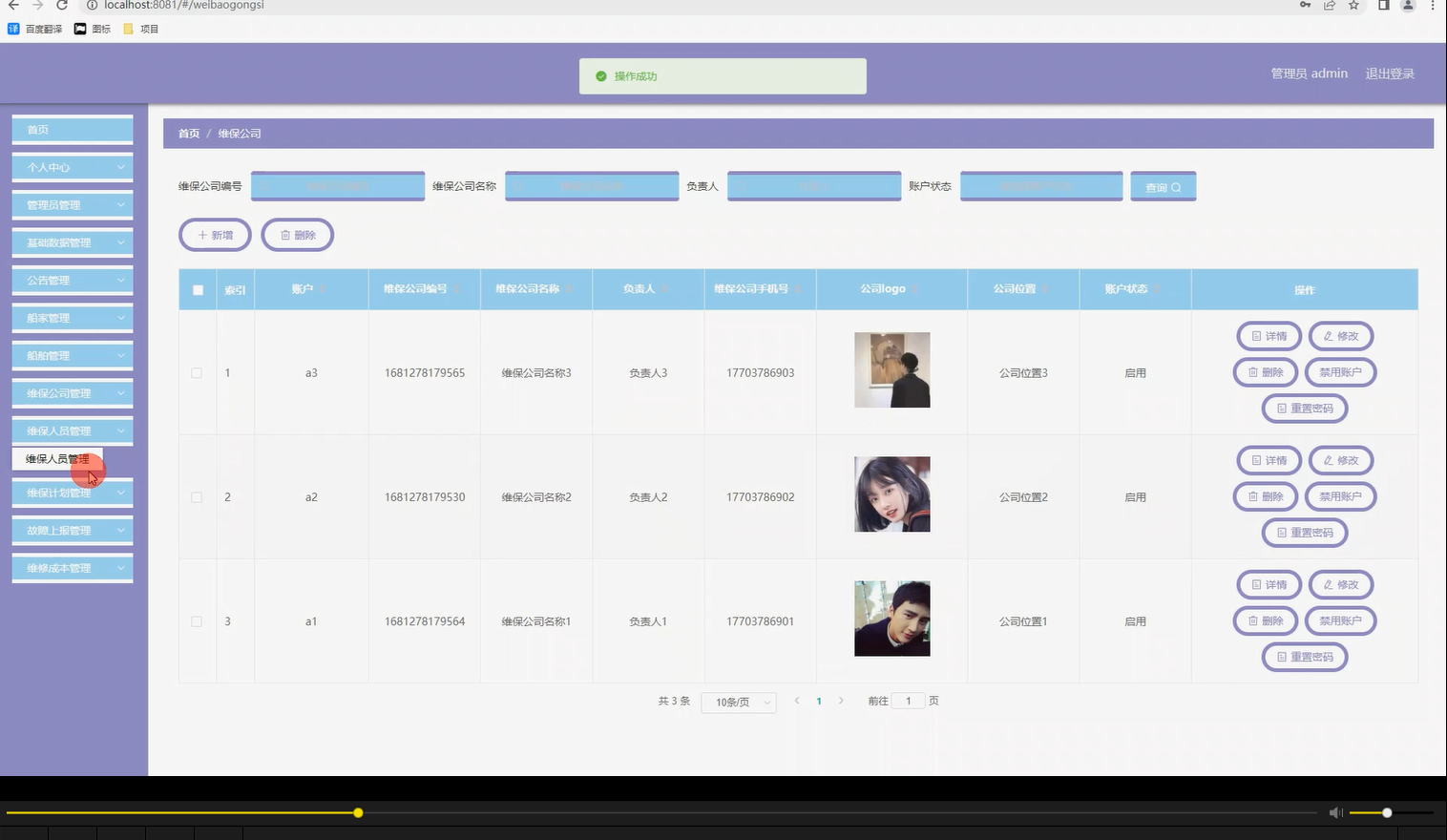Check the checkbox for row with account a3
Viewport: 1447px width, 840px height.
point(197,372)
